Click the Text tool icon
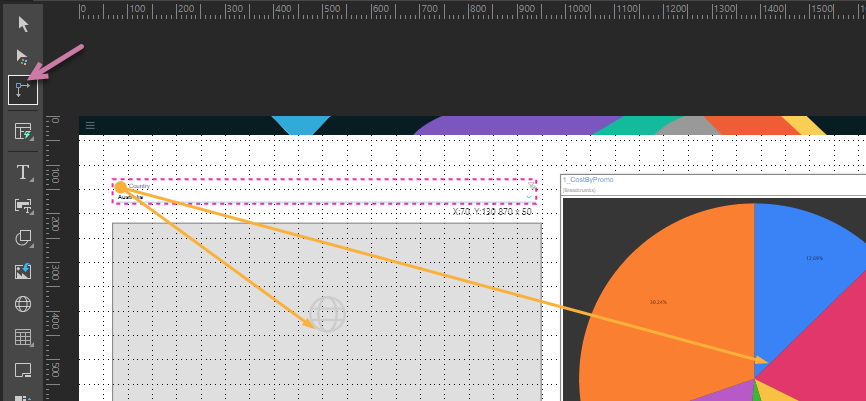Viewport: 866px width, 401px height. (x=23, y=172)
